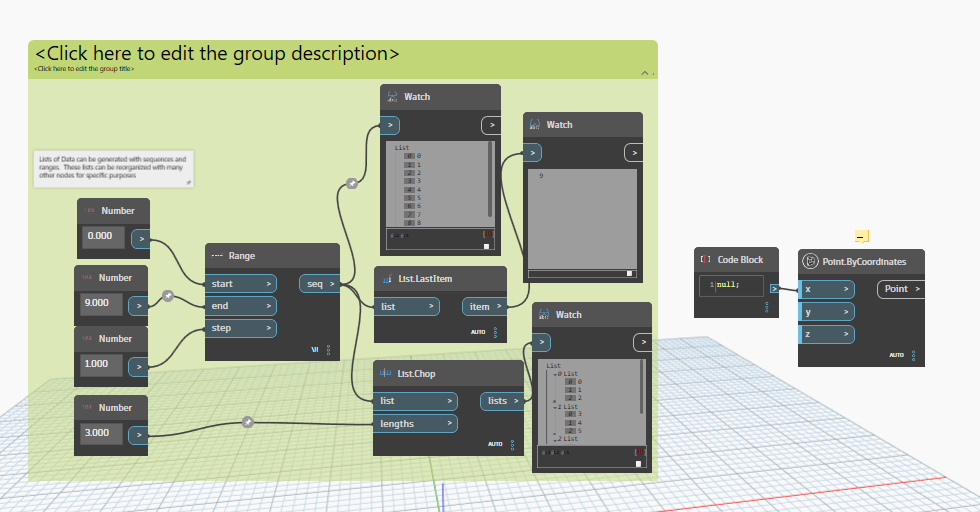
Task: Open the three-dot menu on the Range node
Action: 329,349
